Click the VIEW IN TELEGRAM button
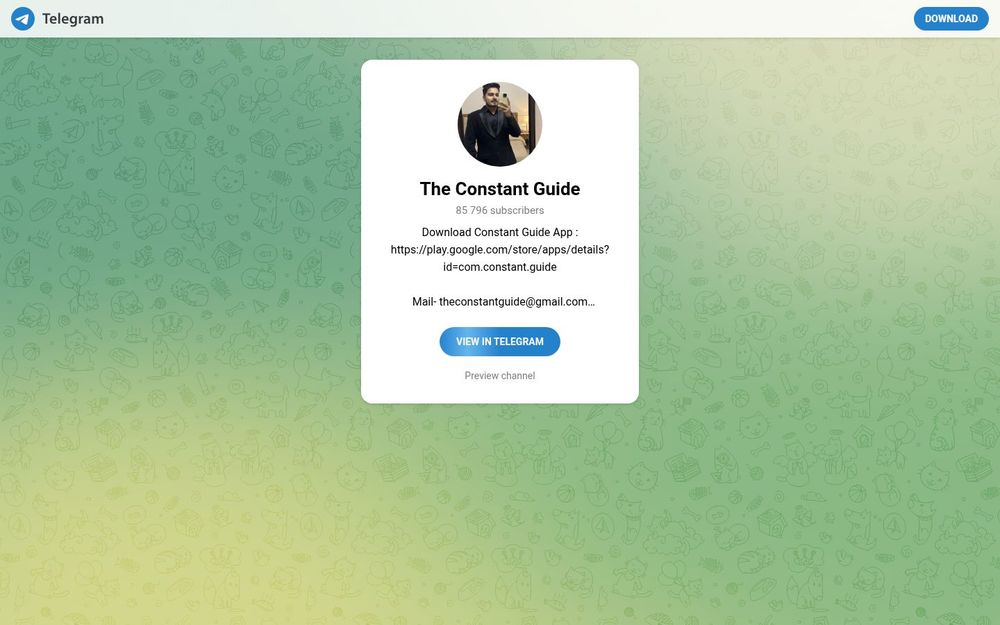This screenshot has height=625, width=1000. 500,342
